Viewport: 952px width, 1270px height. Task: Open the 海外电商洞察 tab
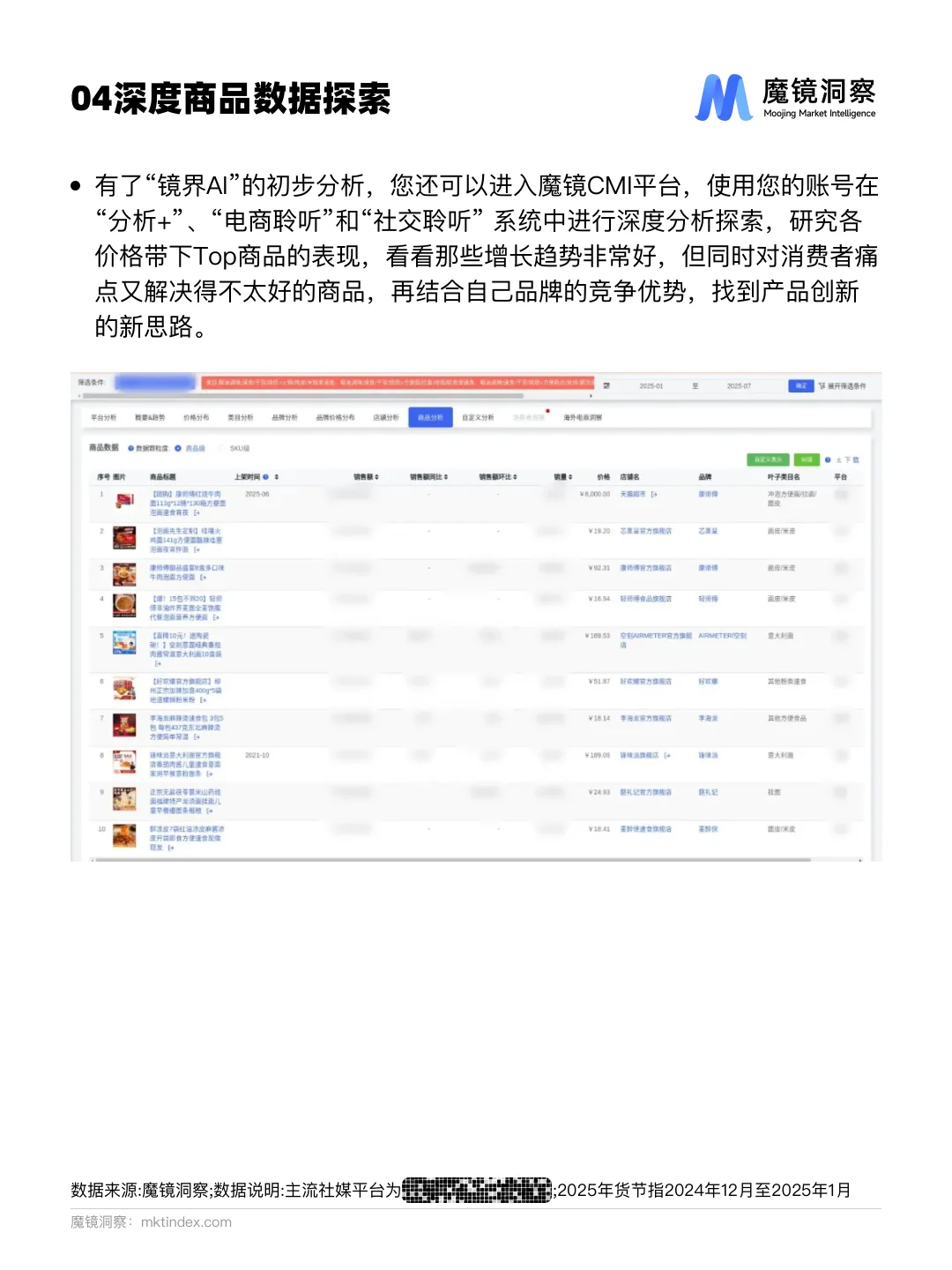pos(583,417)
